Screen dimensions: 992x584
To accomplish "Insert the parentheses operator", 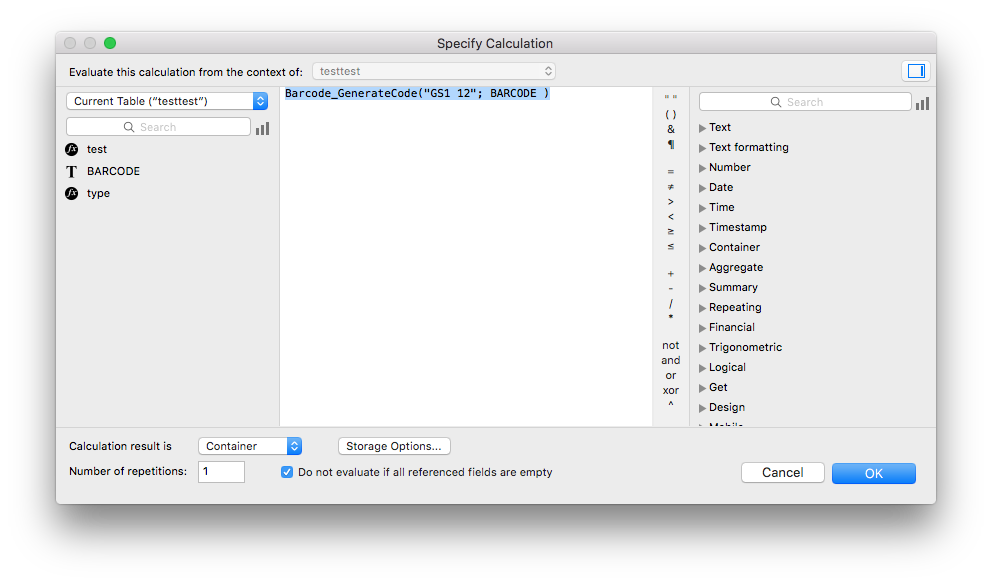I will pyautogui.click(x=670, y=113).
